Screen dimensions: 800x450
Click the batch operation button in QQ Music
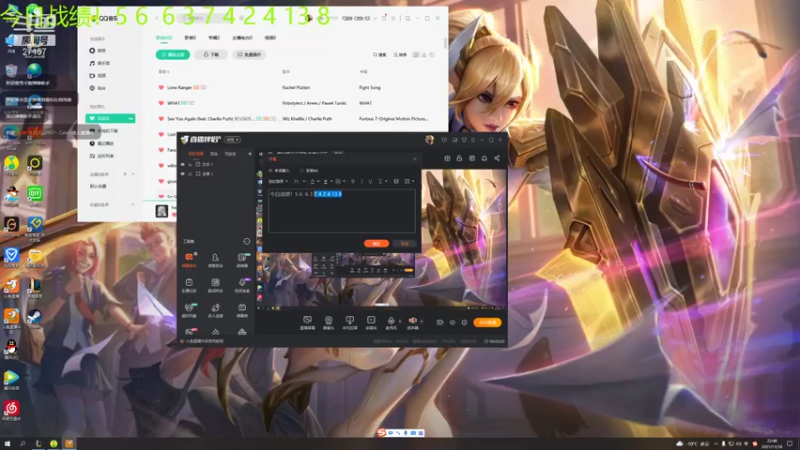click(x=249, y=55)
